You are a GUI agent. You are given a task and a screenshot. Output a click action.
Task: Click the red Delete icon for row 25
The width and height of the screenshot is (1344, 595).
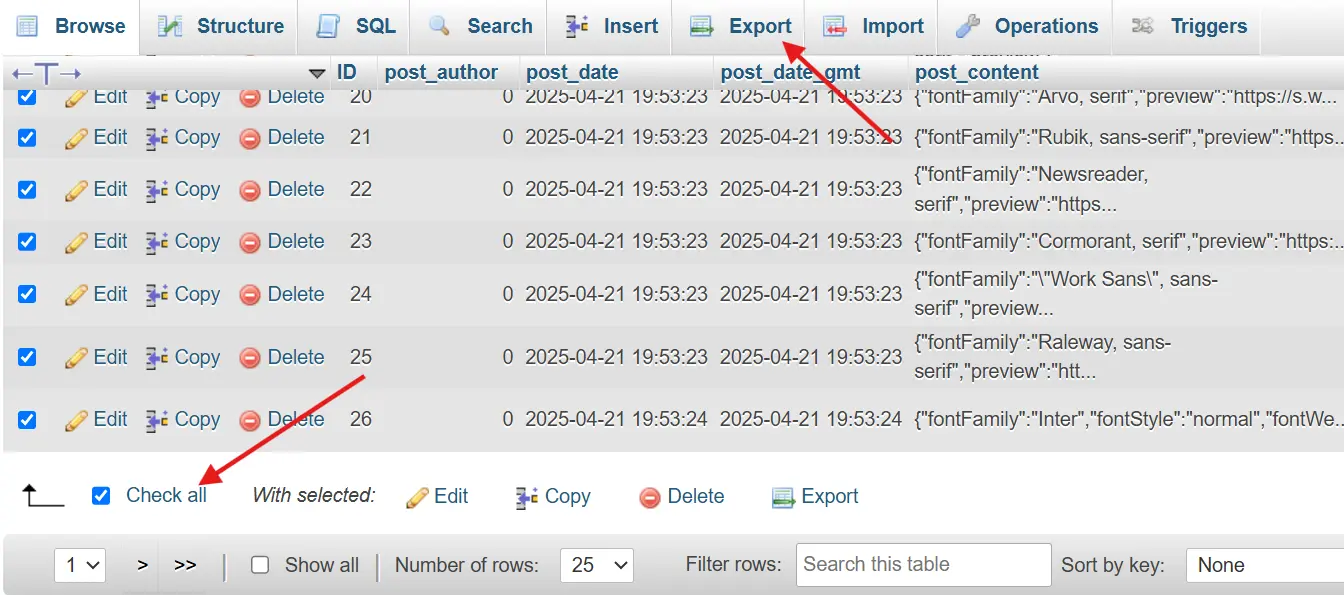tap(250, 358)
